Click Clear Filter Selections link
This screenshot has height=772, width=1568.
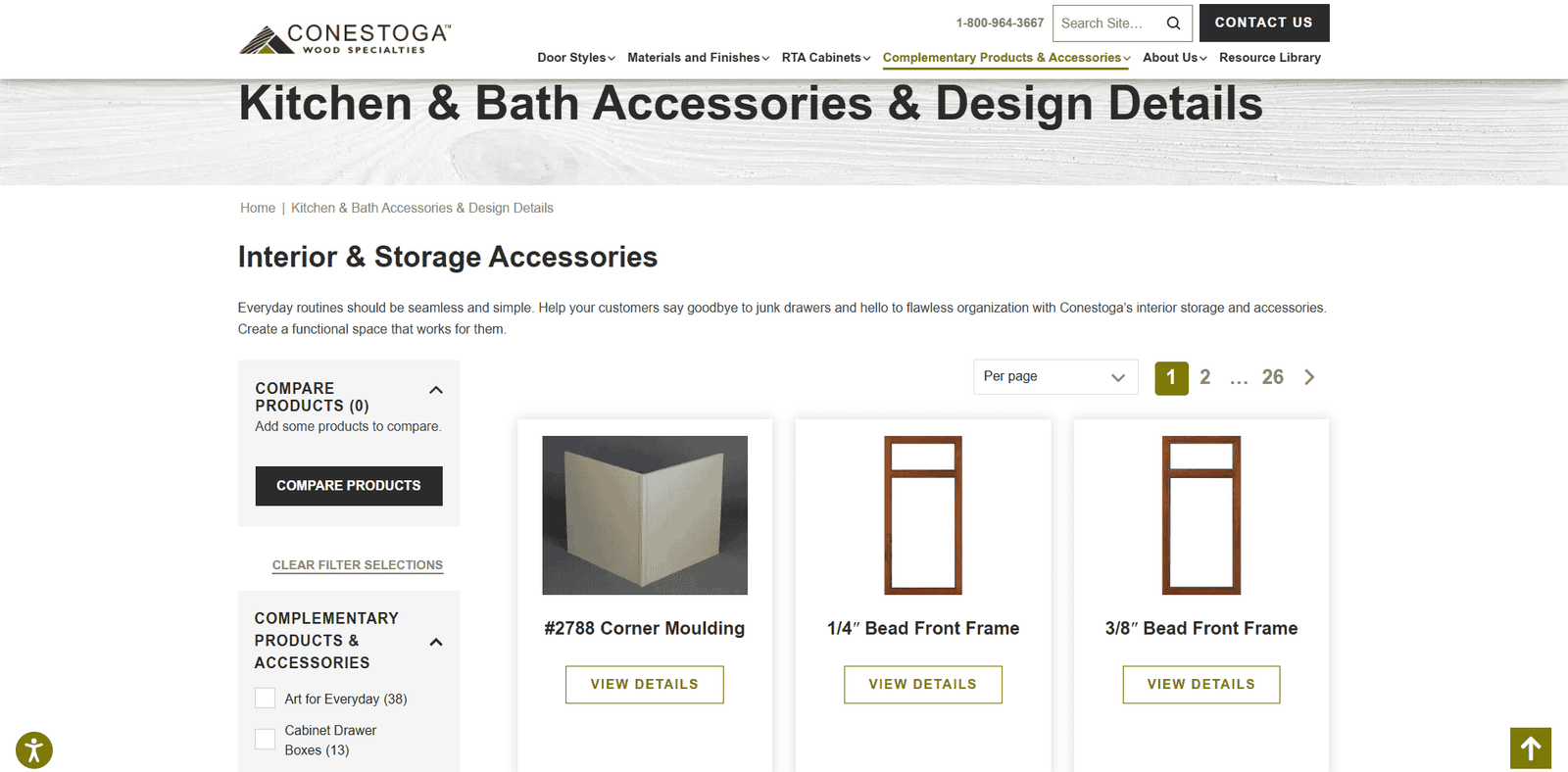pyautogui.click(x=358, y=565)
